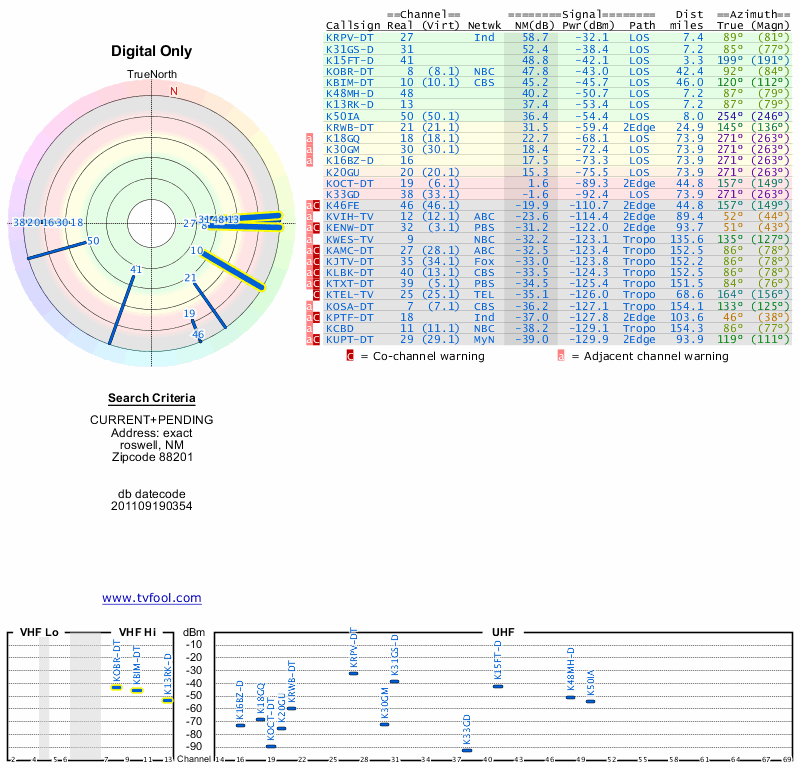Click the adjacent channel warning icon beside KWES-TV
This screenshot has height=768, width=800.
[309, 239]
